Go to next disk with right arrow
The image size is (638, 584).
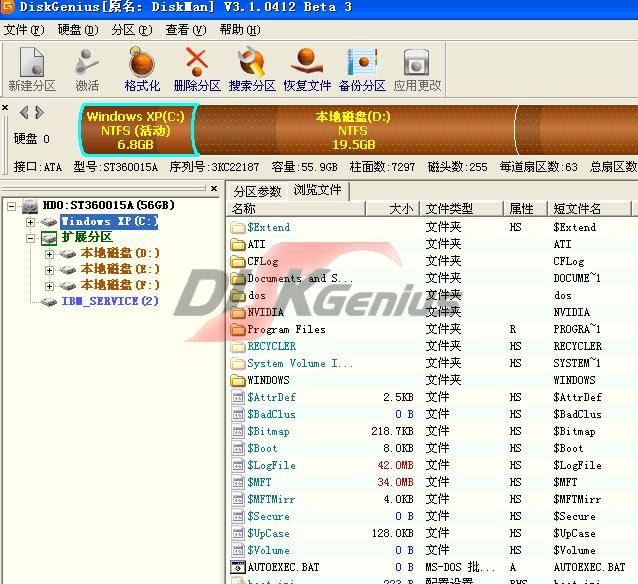39,112
